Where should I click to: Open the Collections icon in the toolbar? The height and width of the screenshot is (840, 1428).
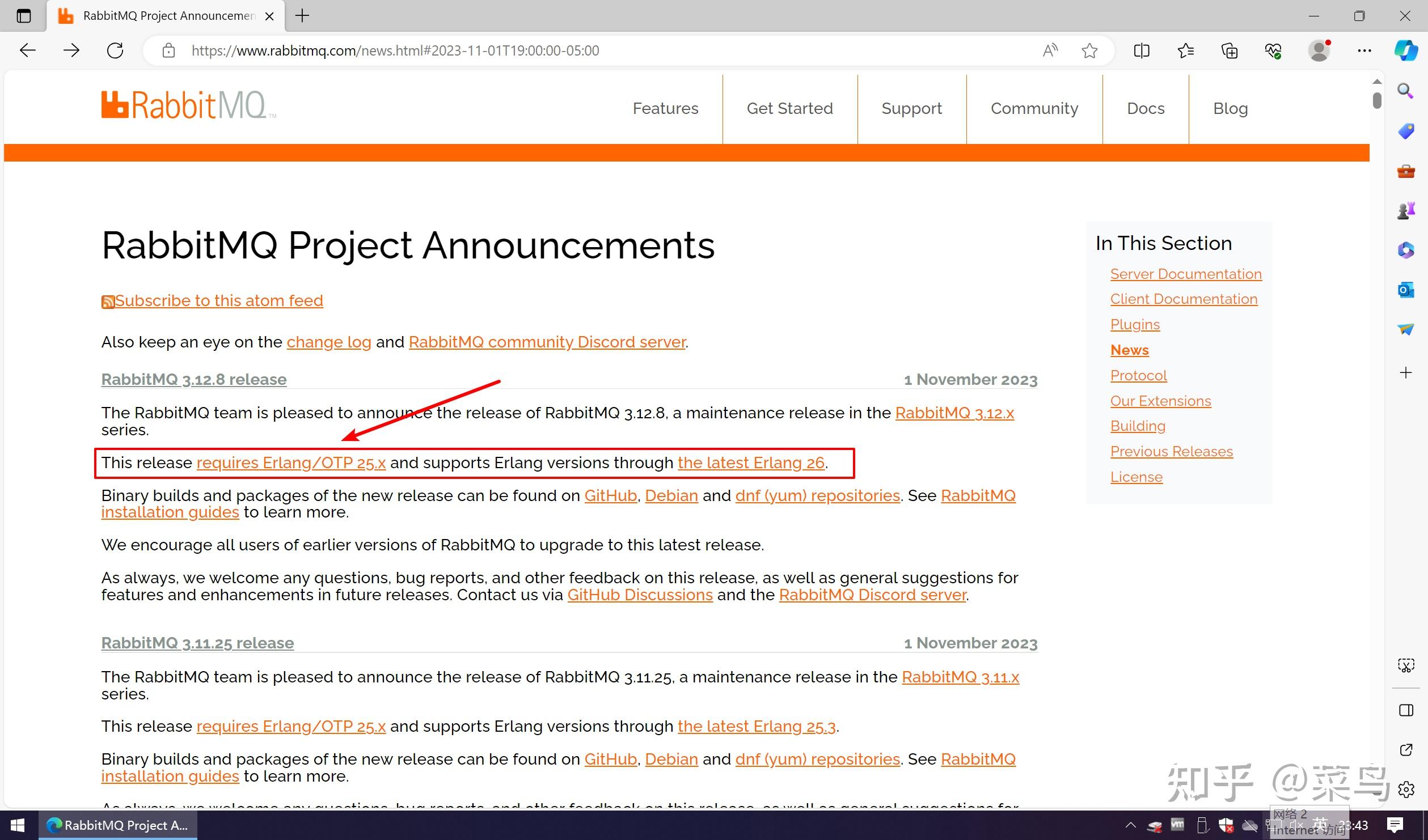(x=1229, y=50)
